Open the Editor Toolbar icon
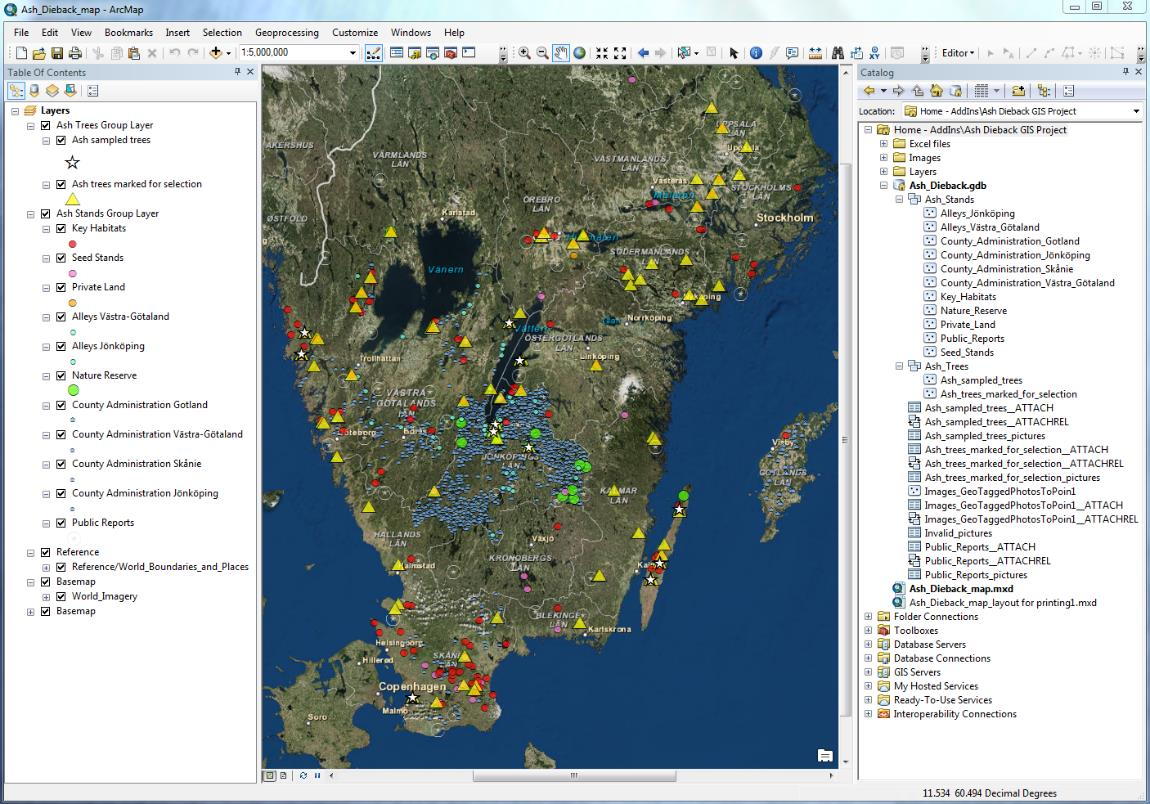This screenshot has height=804, width=1150. pos(373,53)
